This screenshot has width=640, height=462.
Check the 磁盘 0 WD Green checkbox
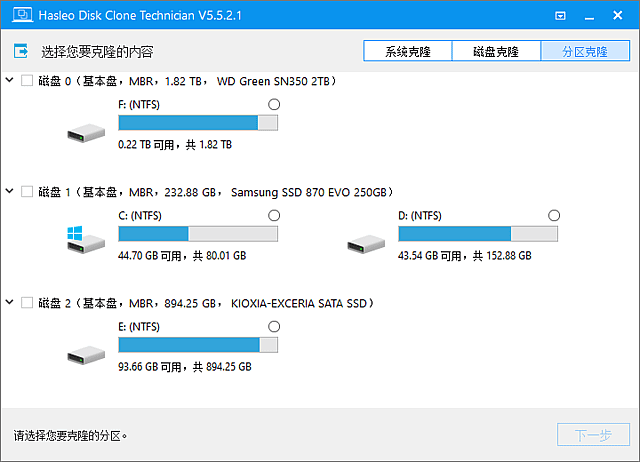click(27, 80)
